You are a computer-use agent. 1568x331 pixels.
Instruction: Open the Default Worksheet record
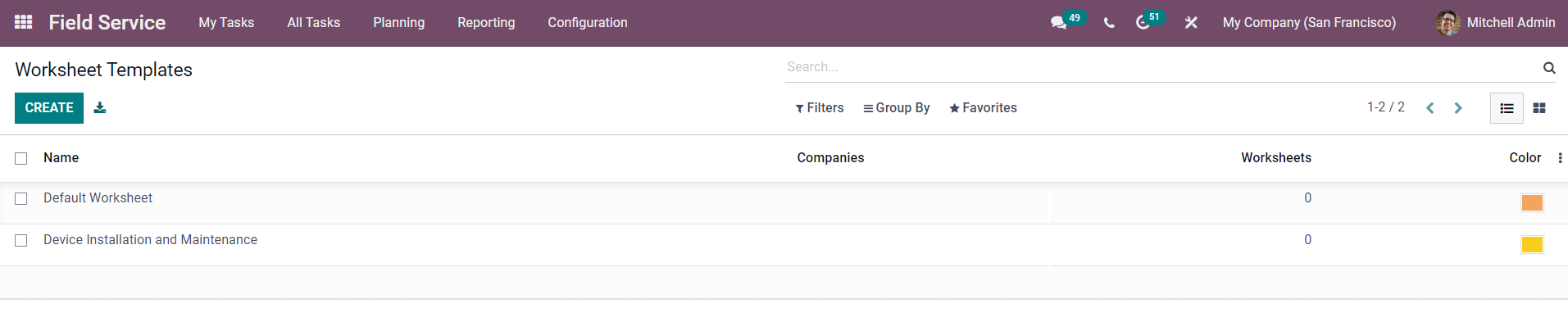tap(98, 197)
